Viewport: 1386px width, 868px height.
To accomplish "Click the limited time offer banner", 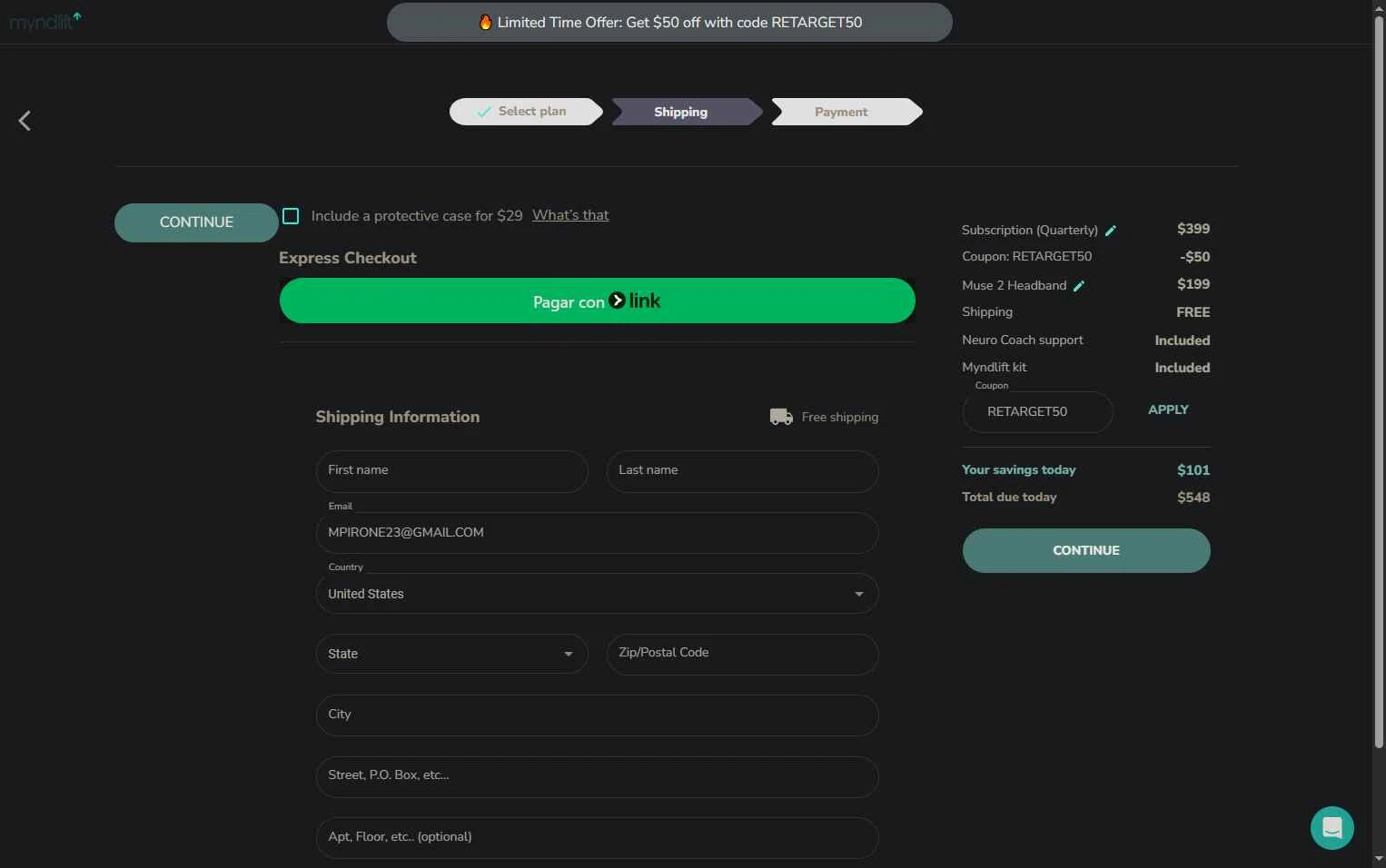I will (x=669, y=23).
